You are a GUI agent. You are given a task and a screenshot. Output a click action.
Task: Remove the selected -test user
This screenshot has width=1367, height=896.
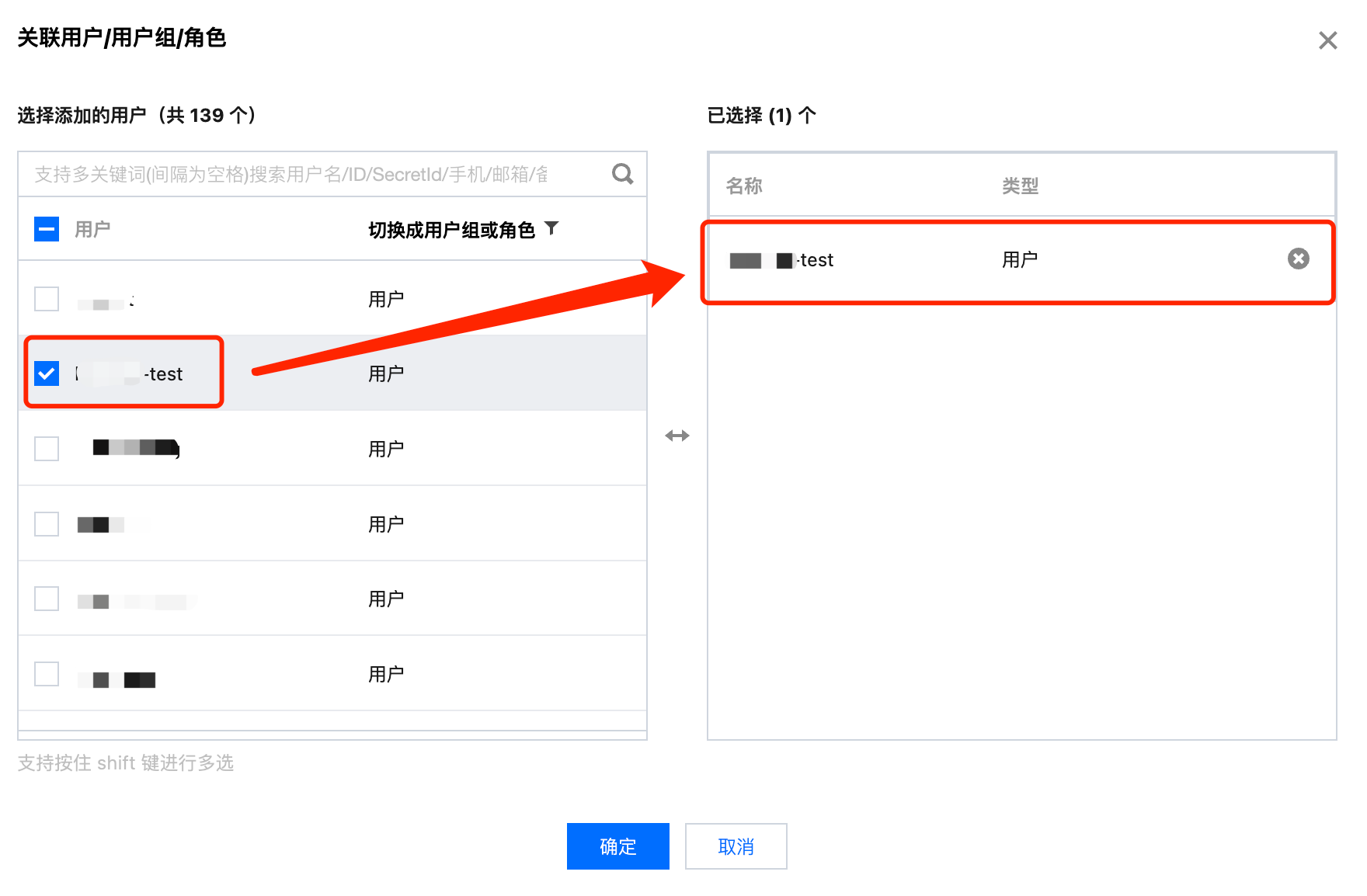point(1298,259)
